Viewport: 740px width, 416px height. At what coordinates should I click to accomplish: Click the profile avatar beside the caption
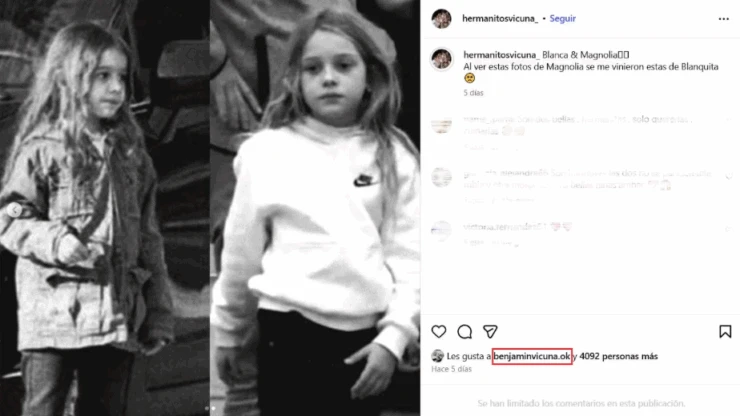coord(441,59)
